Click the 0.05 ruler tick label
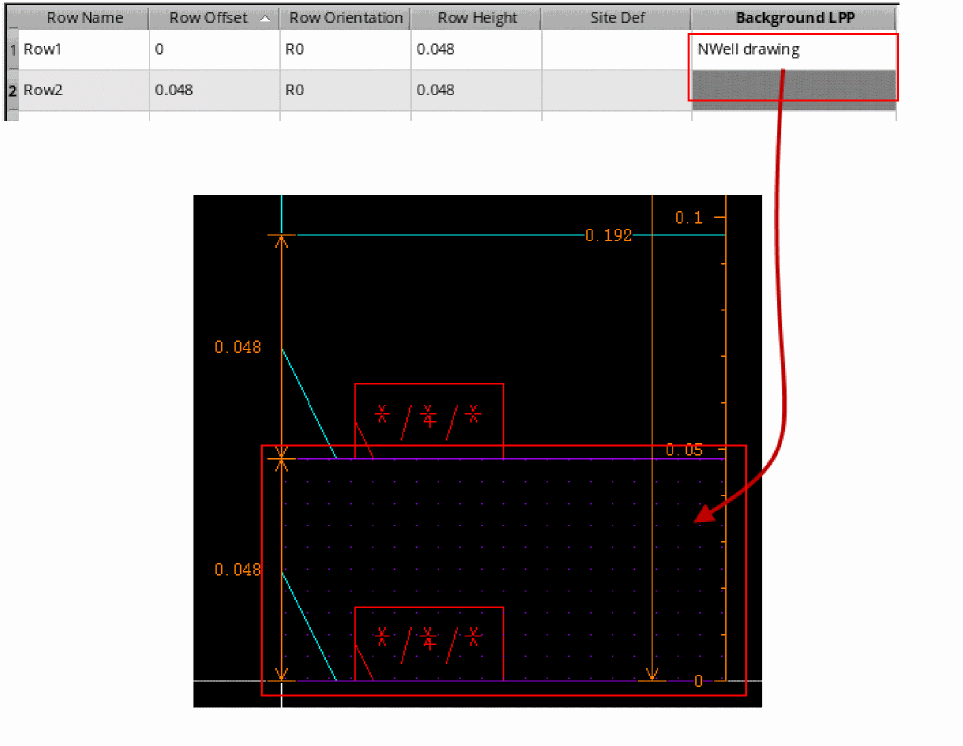 pos(685,450)
